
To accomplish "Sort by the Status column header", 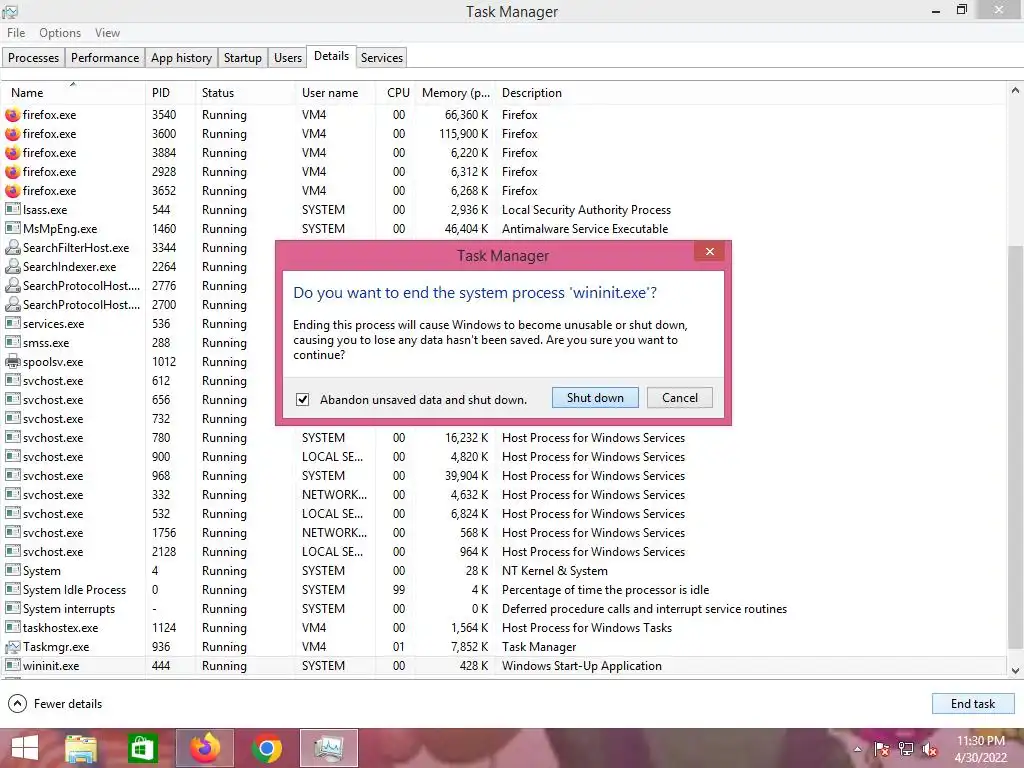I will [x=245, y=93].
